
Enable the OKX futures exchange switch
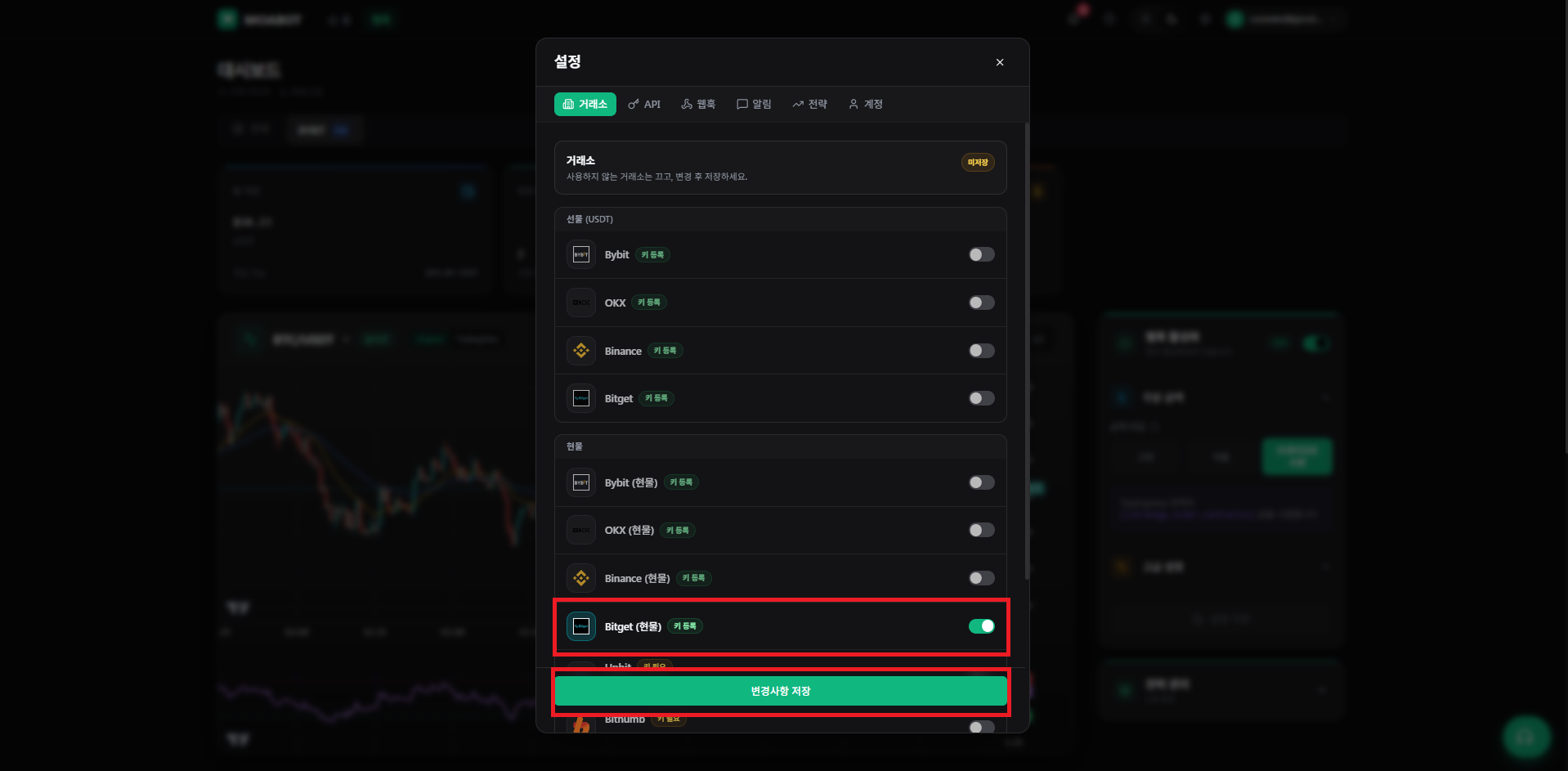[981, 303]
